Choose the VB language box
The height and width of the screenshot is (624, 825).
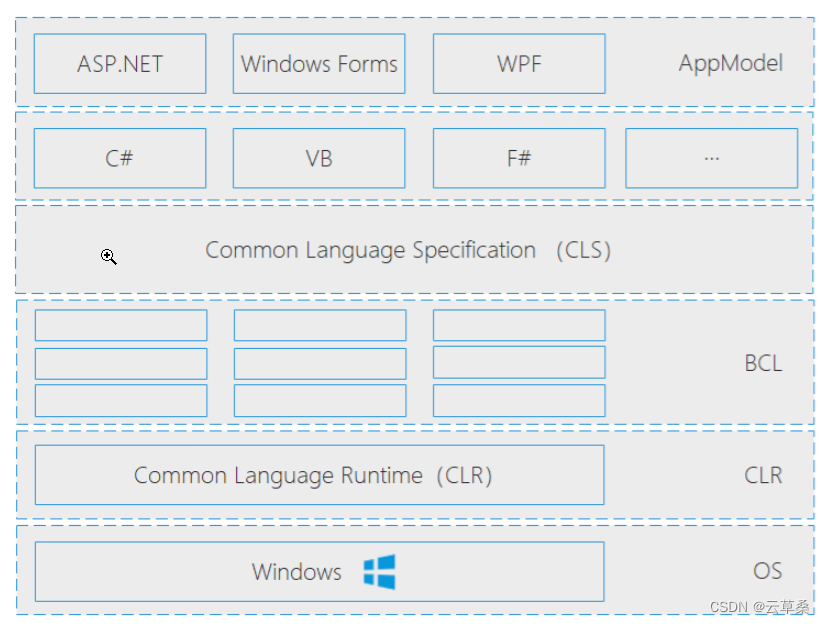[319, 158]
